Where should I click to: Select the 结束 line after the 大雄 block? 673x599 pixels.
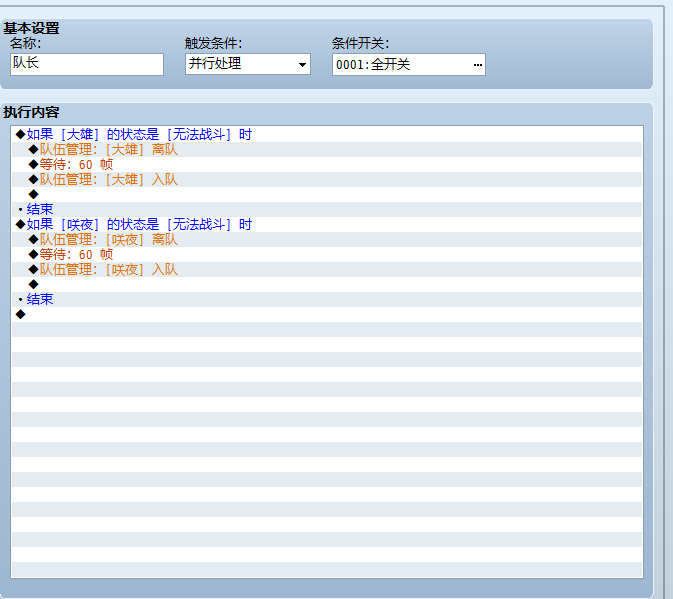(327, 209)
